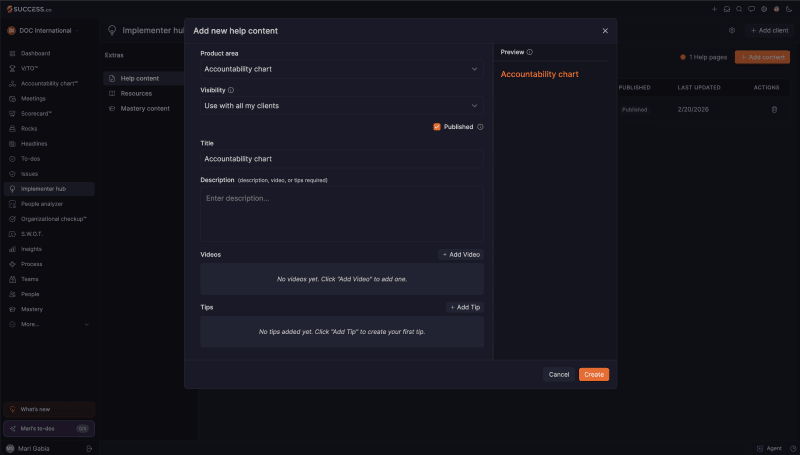Open Mastery in the sidebar

click(x=49, y=309)
